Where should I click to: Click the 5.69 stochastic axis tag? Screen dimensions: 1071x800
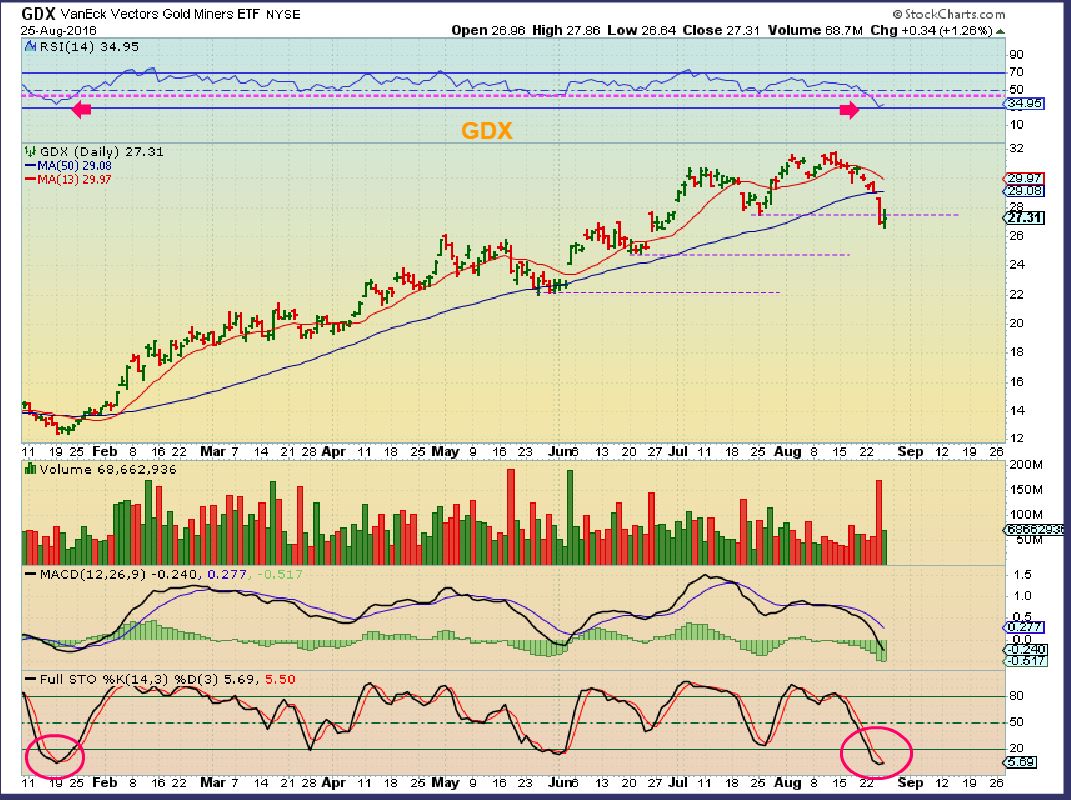click(1022, 762)
